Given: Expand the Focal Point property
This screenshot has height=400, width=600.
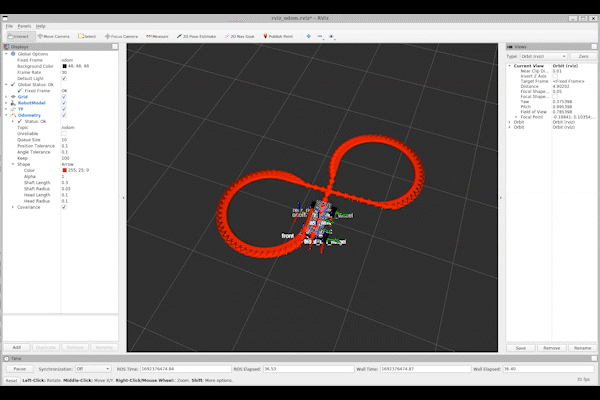Looking at the screenshot, I should tap(516, 117).
